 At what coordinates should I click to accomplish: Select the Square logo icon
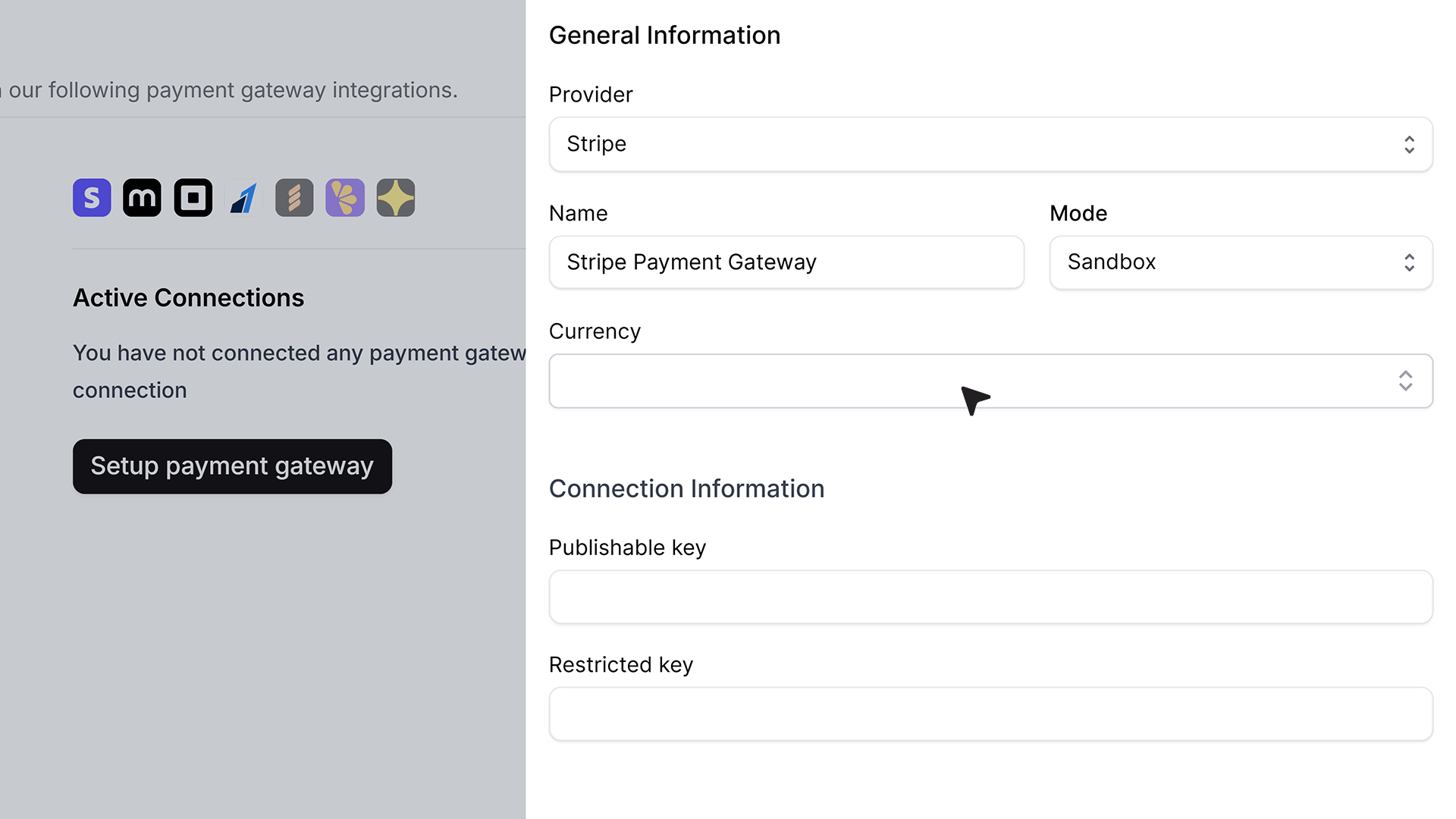[193, 198]
